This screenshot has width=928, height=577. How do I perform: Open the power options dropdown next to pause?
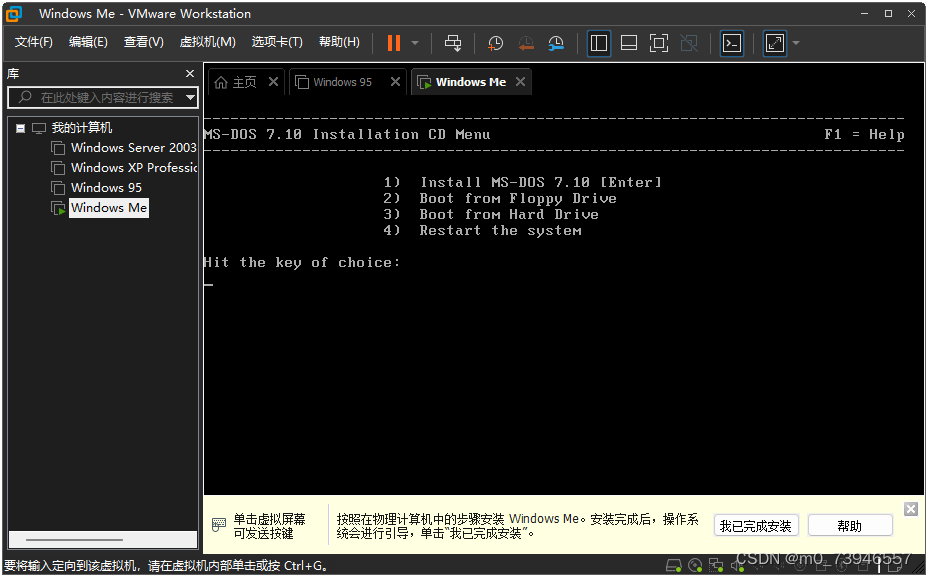(415, 43)
